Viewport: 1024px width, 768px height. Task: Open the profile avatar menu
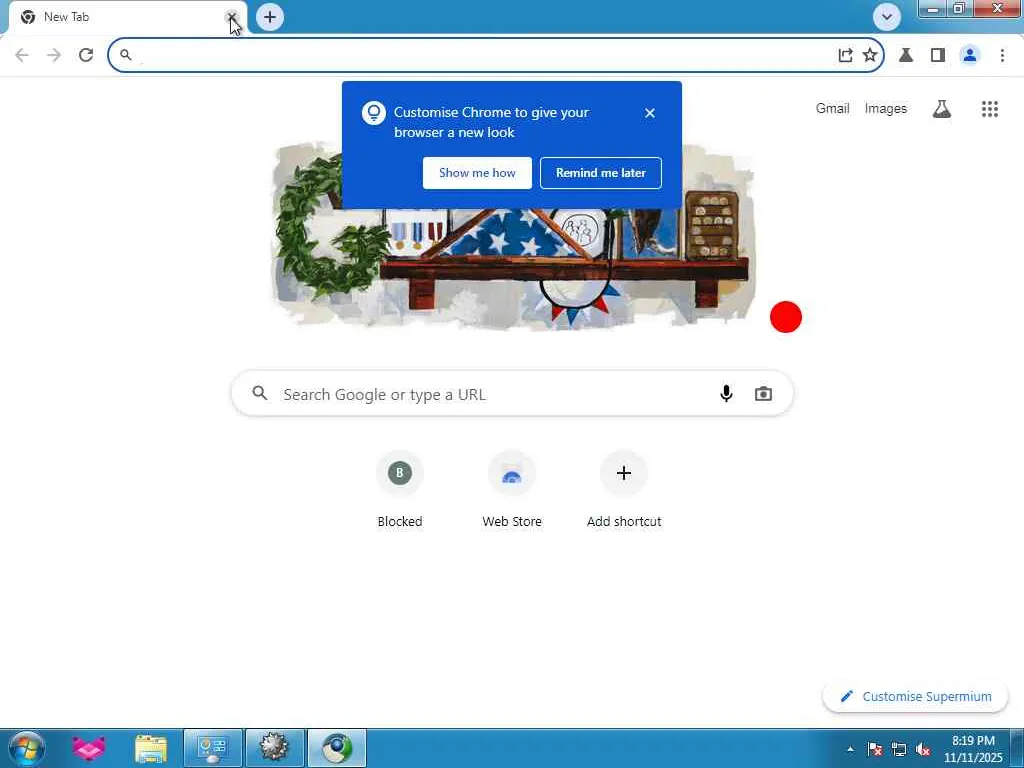[970, 55]
